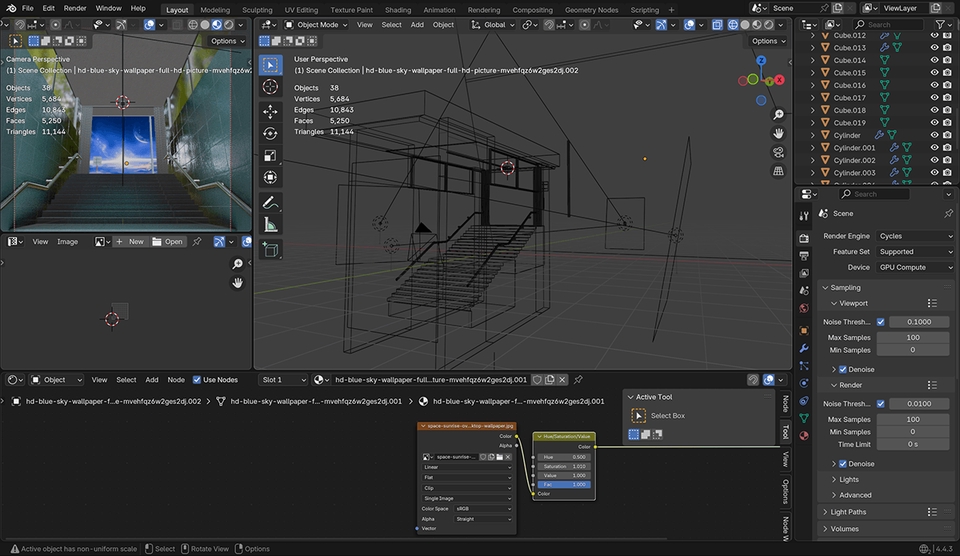
Task: Open the Render menu in the top bar
Action: (x=75, y=8)
